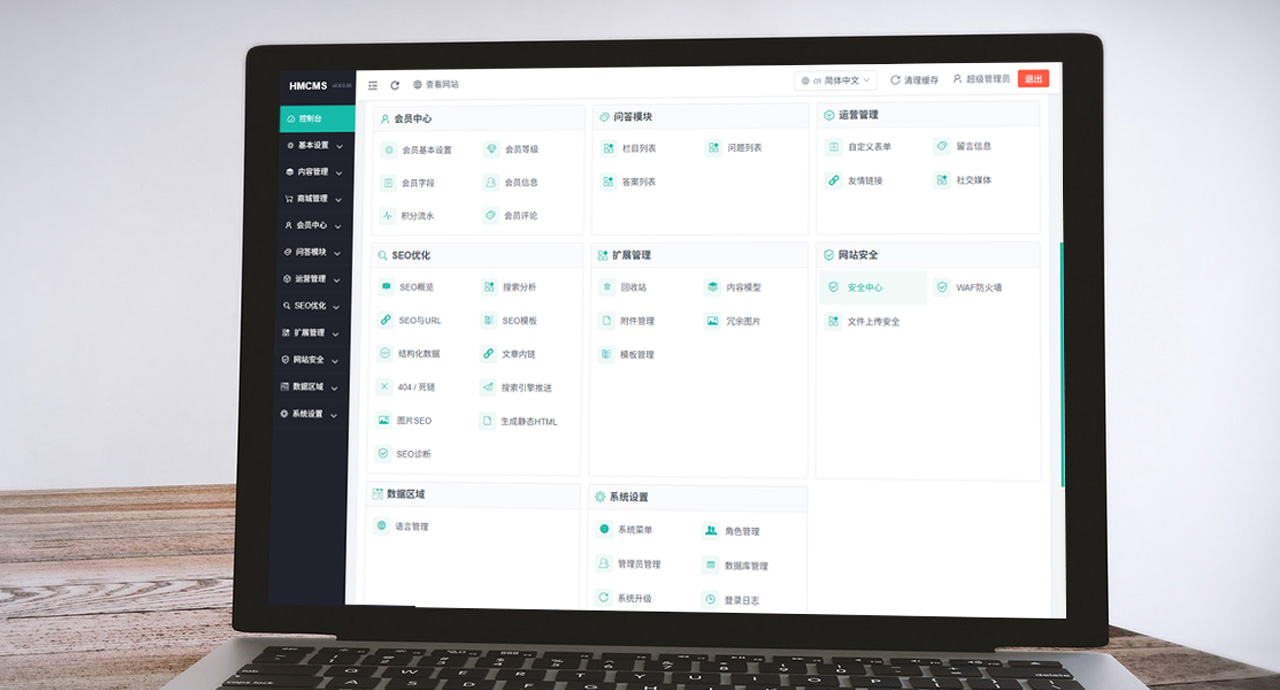The width and height of the screenshot is (1280, 690).
Task: Click the 会员等级 diamond icon
Action: click(x=491, y=149)
